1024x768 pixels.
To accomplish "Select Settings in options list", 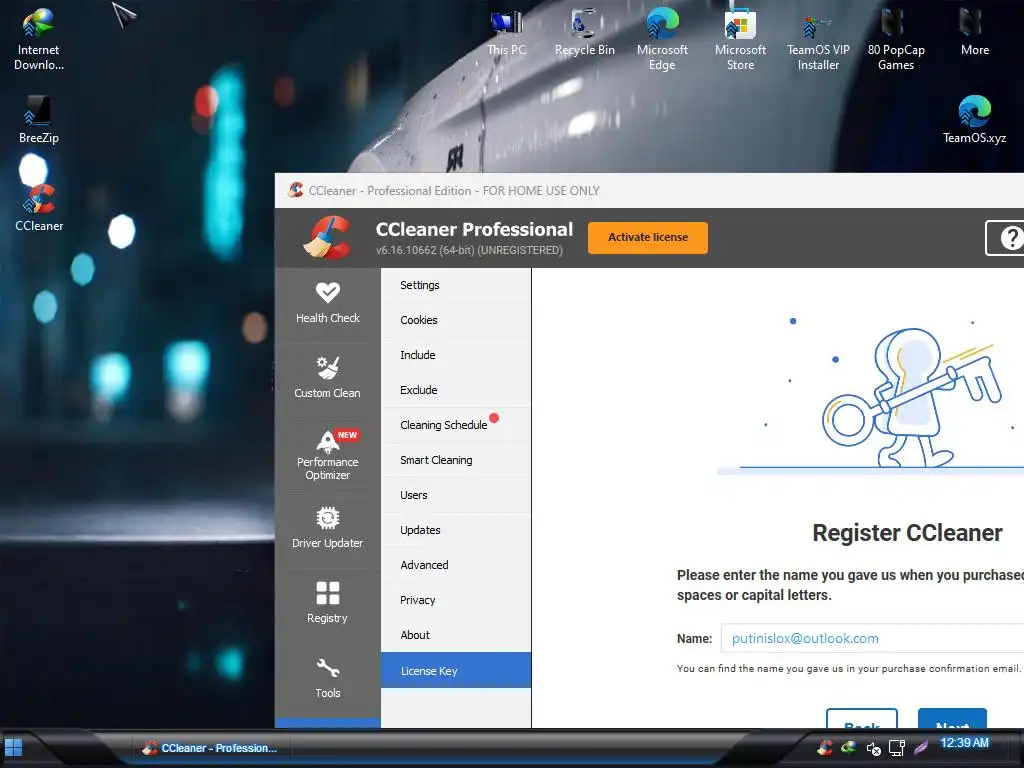I will pyautogui.click(x=456, y=285).
